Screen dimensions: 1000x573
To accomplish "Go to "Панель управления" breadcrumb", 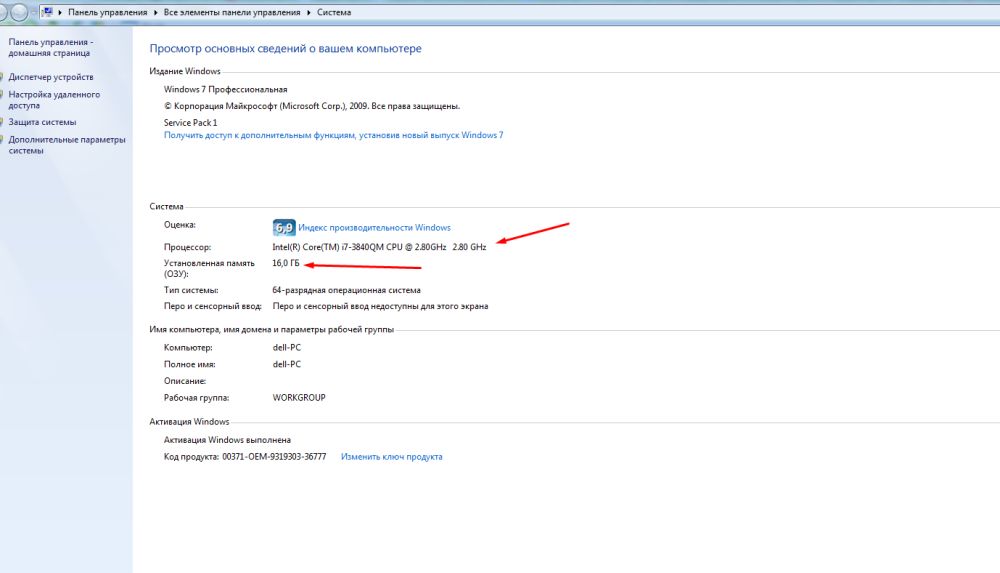I will pyautogui.click(x=107, y=12).
